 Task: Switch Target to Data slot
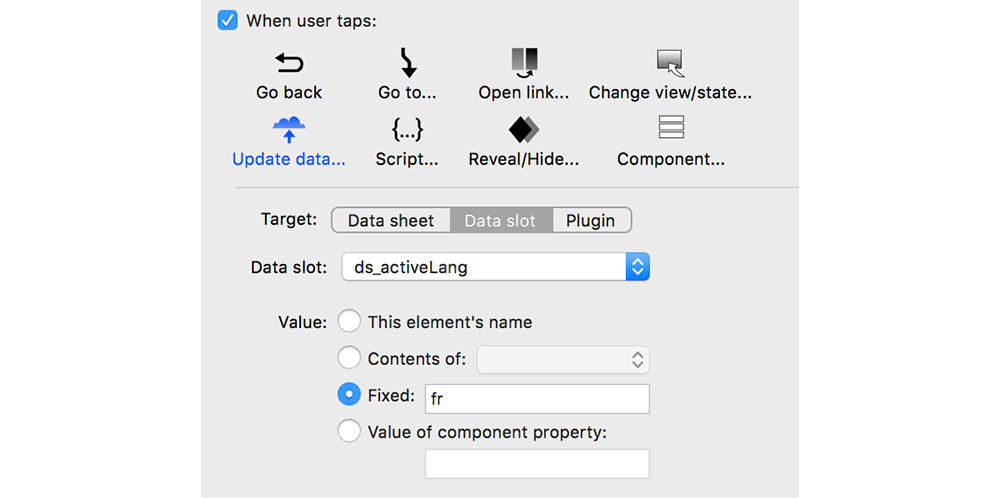click(501, 221)
